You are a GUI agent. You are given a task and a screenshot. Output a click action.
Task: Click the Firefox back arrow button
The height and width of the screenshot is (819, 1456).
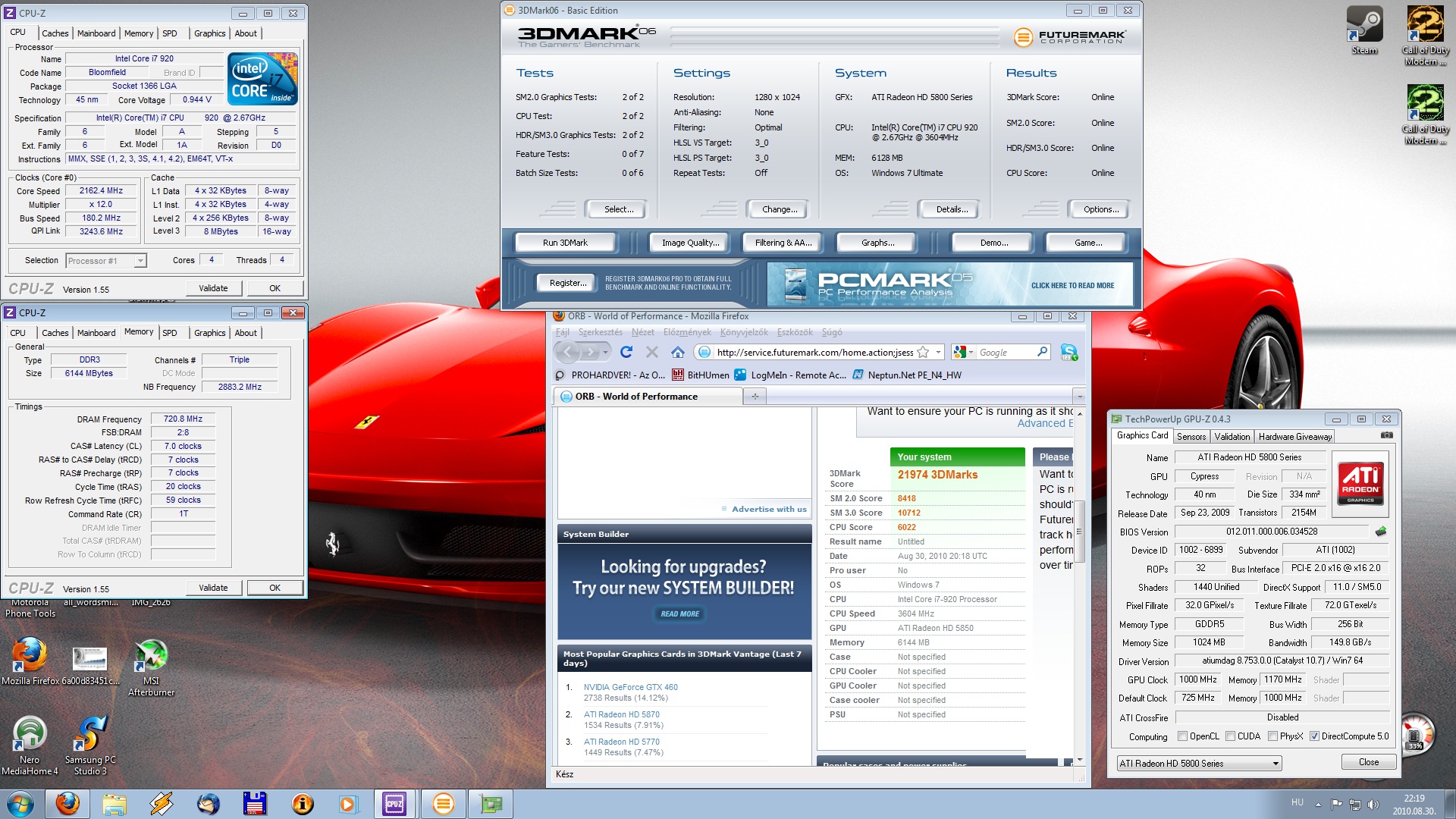tap(568, 352)
